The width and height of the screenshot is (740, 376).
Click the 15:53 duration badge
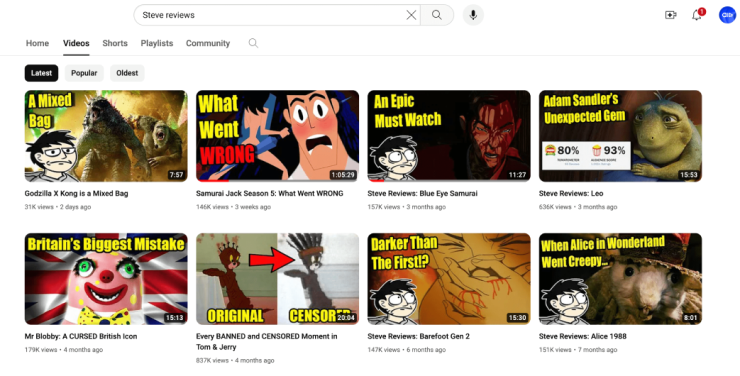689,175
